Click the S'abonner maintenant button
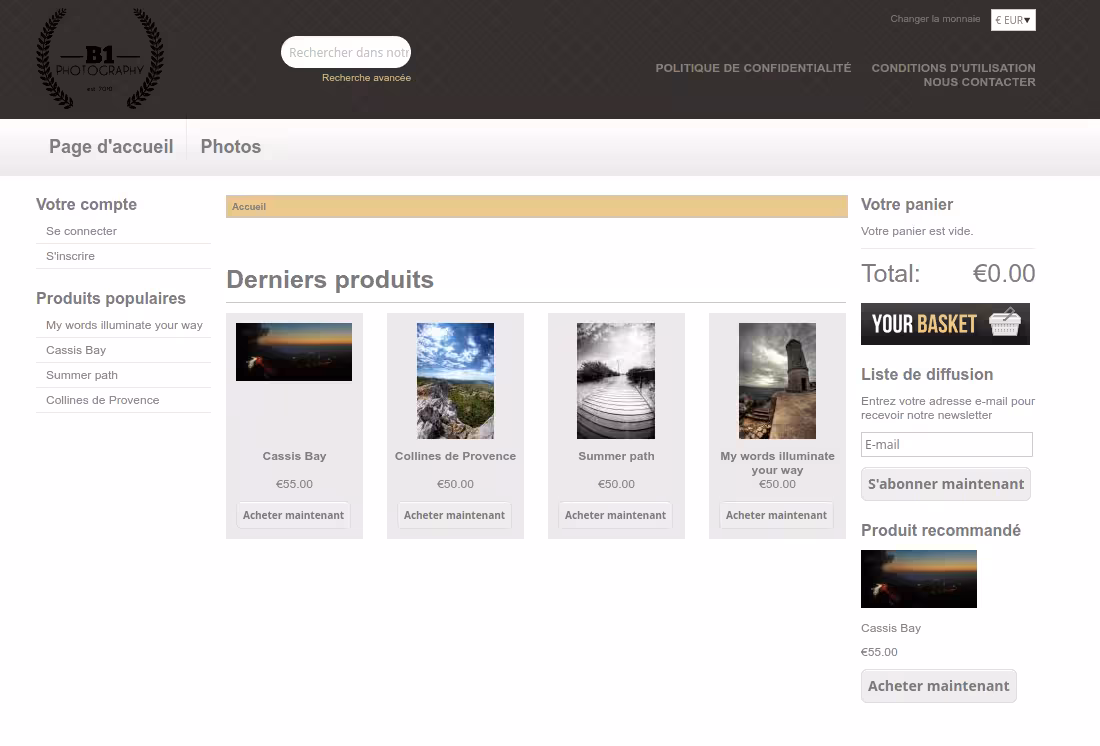Screen dimensions: 1100x746 click(x=945, y=484)
